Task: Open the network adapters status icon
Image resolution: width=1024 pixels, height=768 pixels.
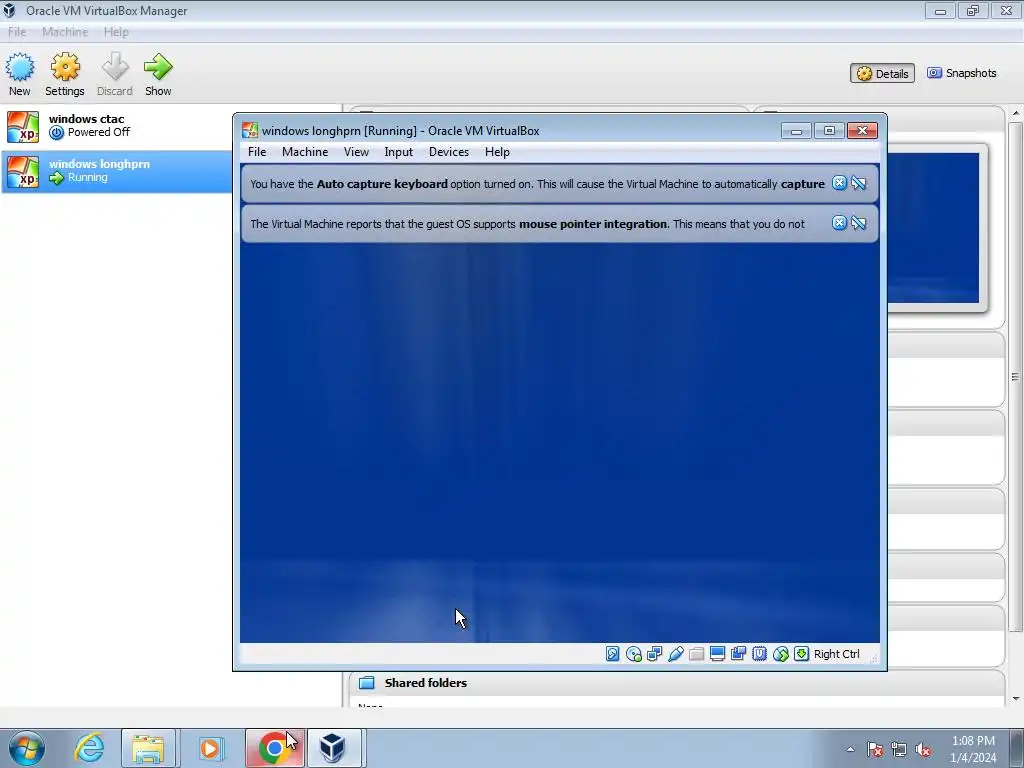Action: coord(654,654)
